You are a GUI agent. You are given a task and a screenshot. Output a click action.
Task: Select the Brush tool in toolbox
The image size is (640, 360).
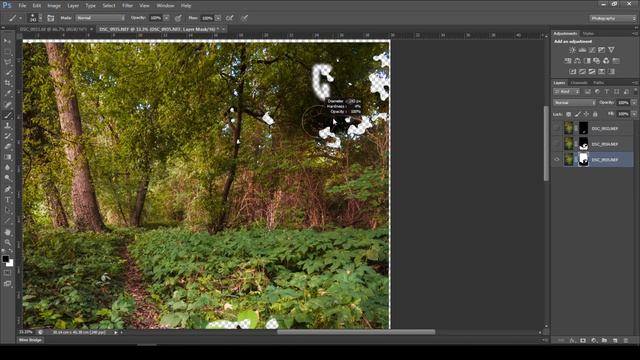pyautogui.click(x=7, y=115)
